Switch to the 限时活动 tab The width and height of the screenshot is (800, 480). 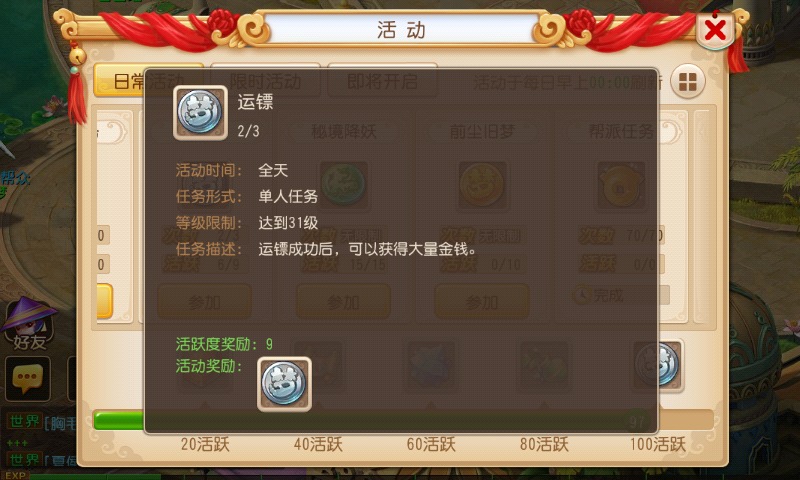[265, 81]
